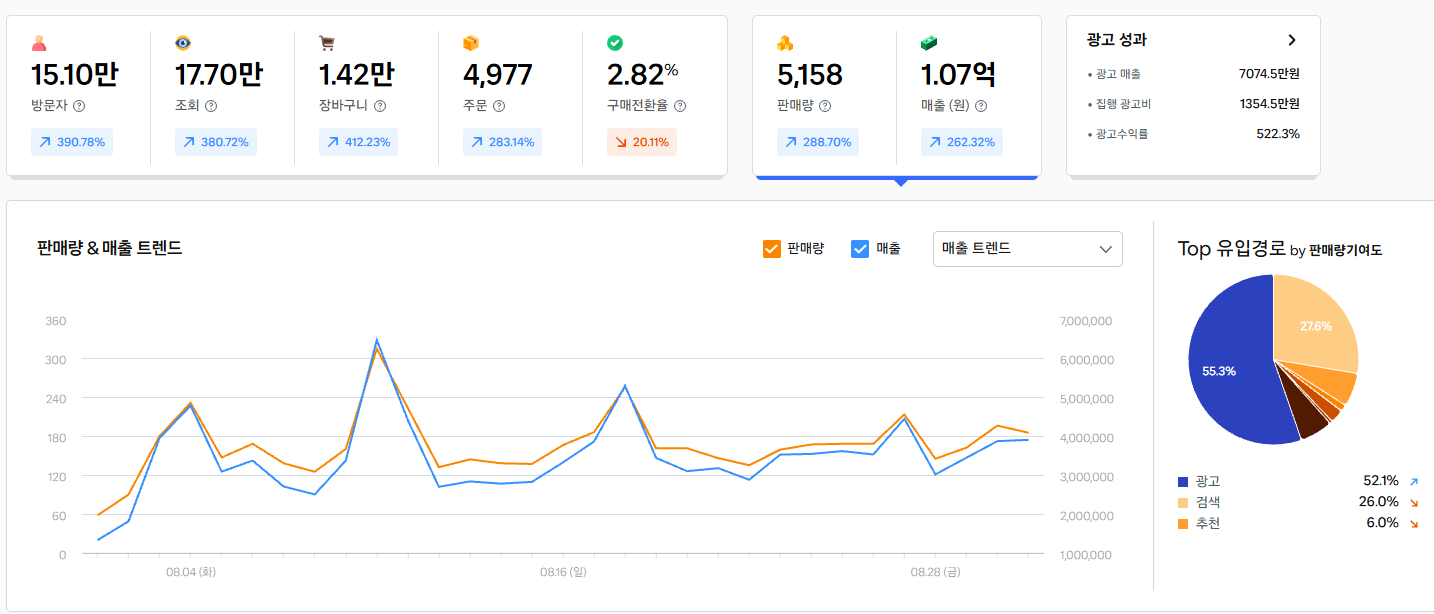The height and width of the screenshot is (614, 1434).
Task: Open help tooltip next to 방문자
Action: pyautogui.click(x=79, y=106)
